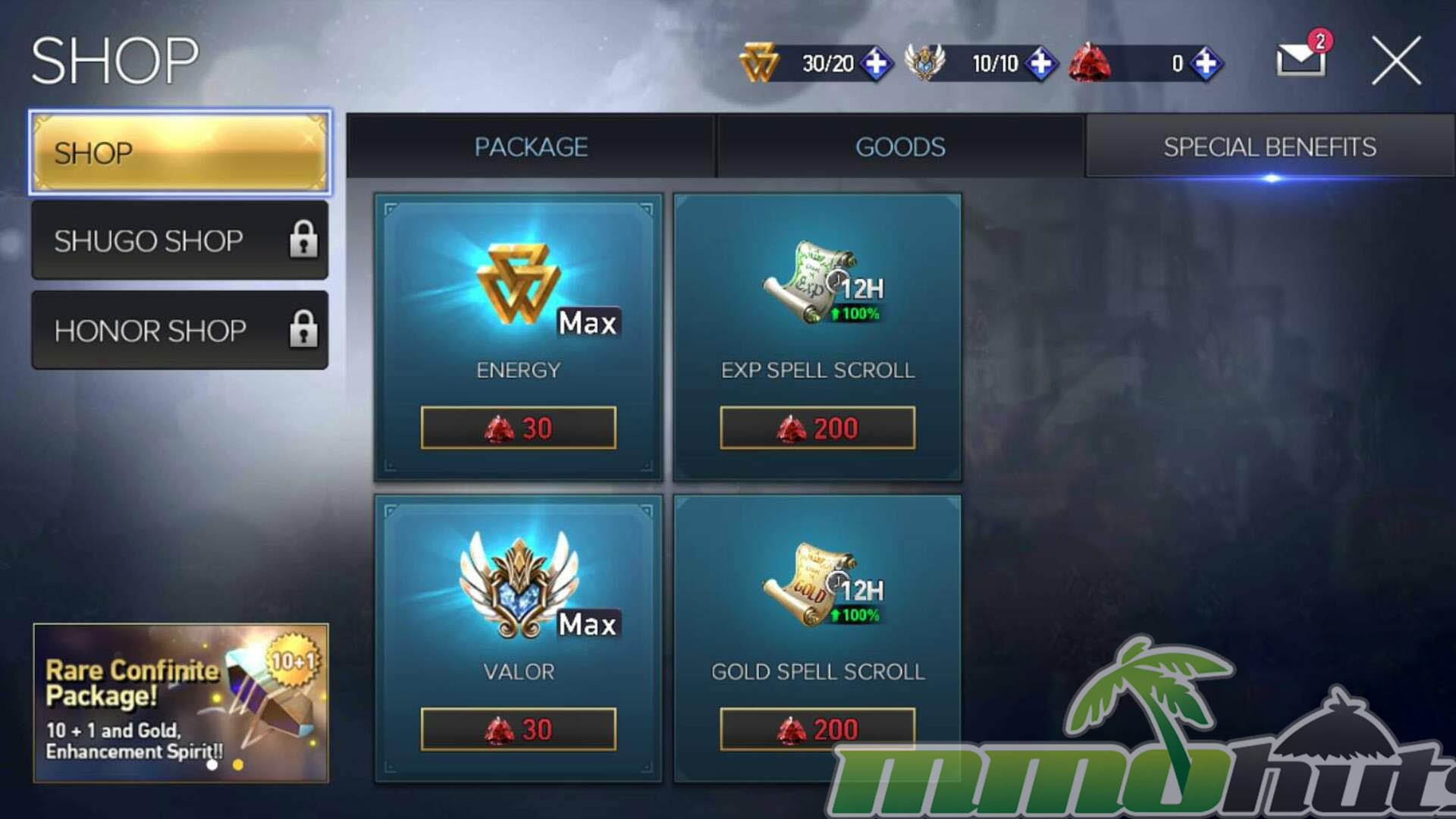
Task: Switch to the Goods tab
Action: pyautogui.click(x=900, y=146)
